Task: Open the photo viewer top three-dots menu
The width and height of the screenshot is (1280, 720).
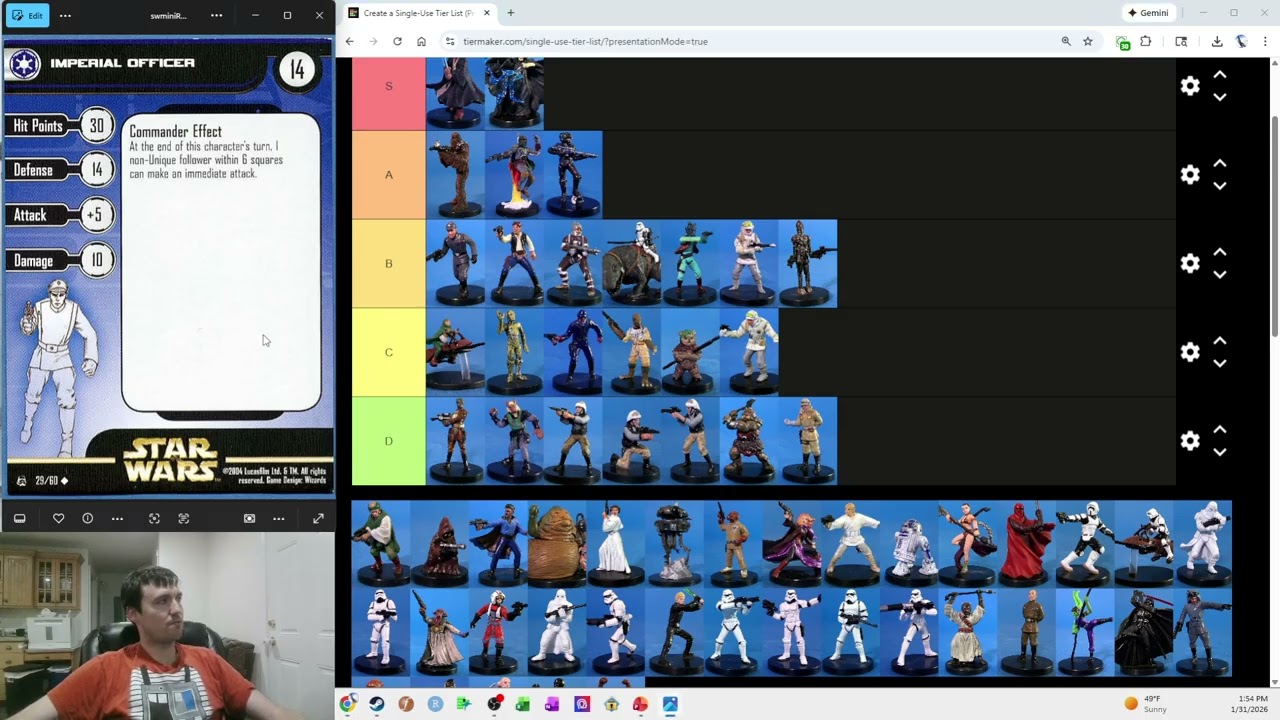Action: coord(65,15)
